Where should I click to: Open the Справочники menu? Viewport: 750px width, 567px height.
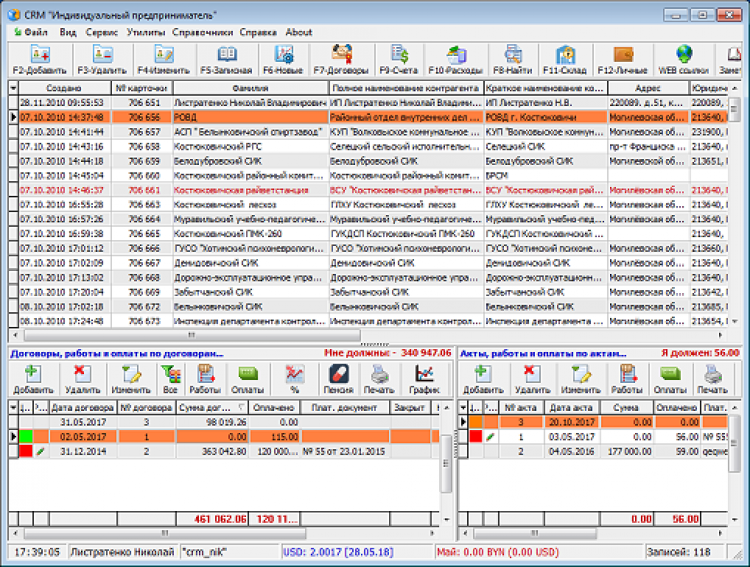point(202,32)
